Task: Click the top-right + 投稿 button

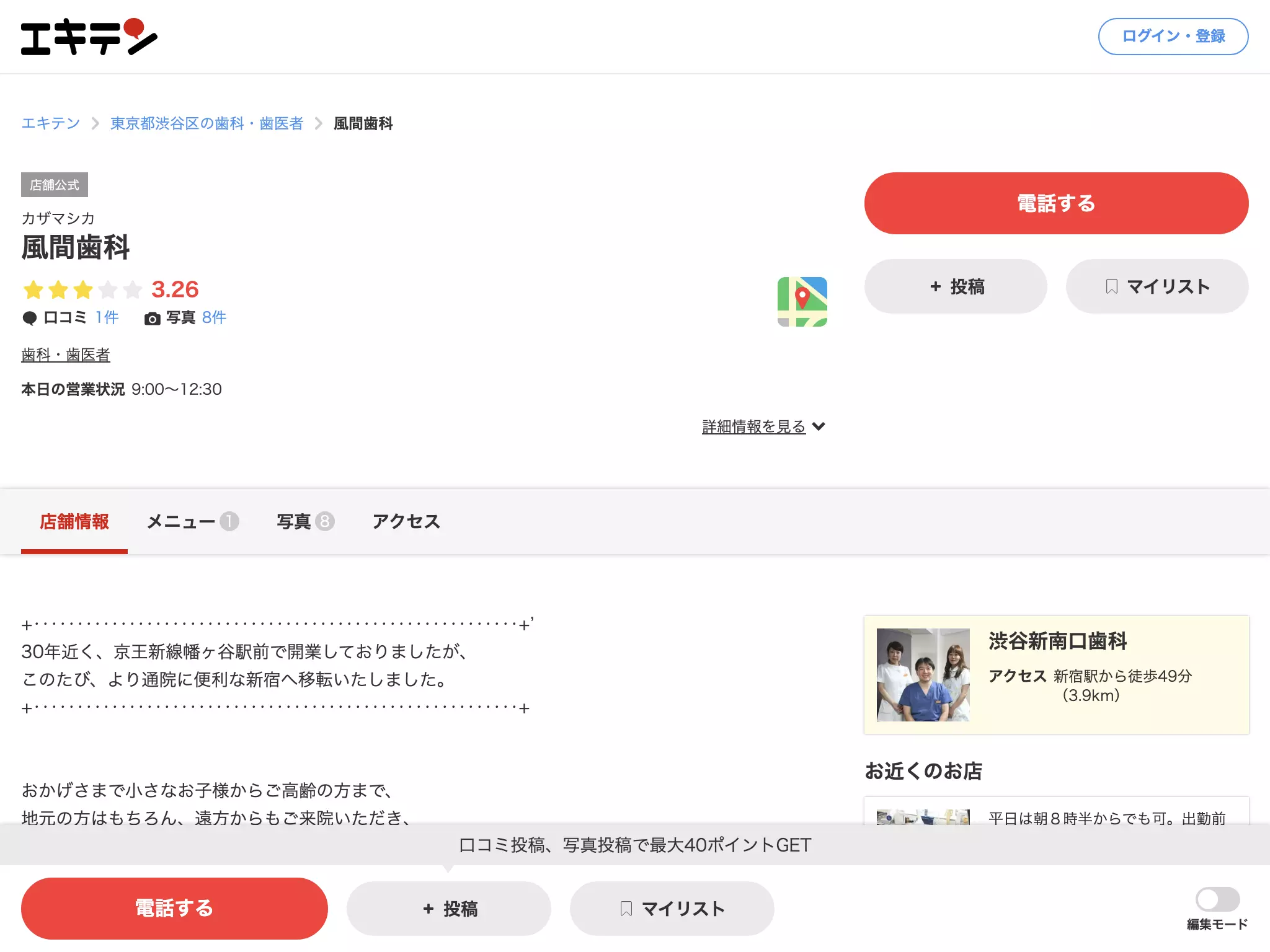Action: pos(956,286)
